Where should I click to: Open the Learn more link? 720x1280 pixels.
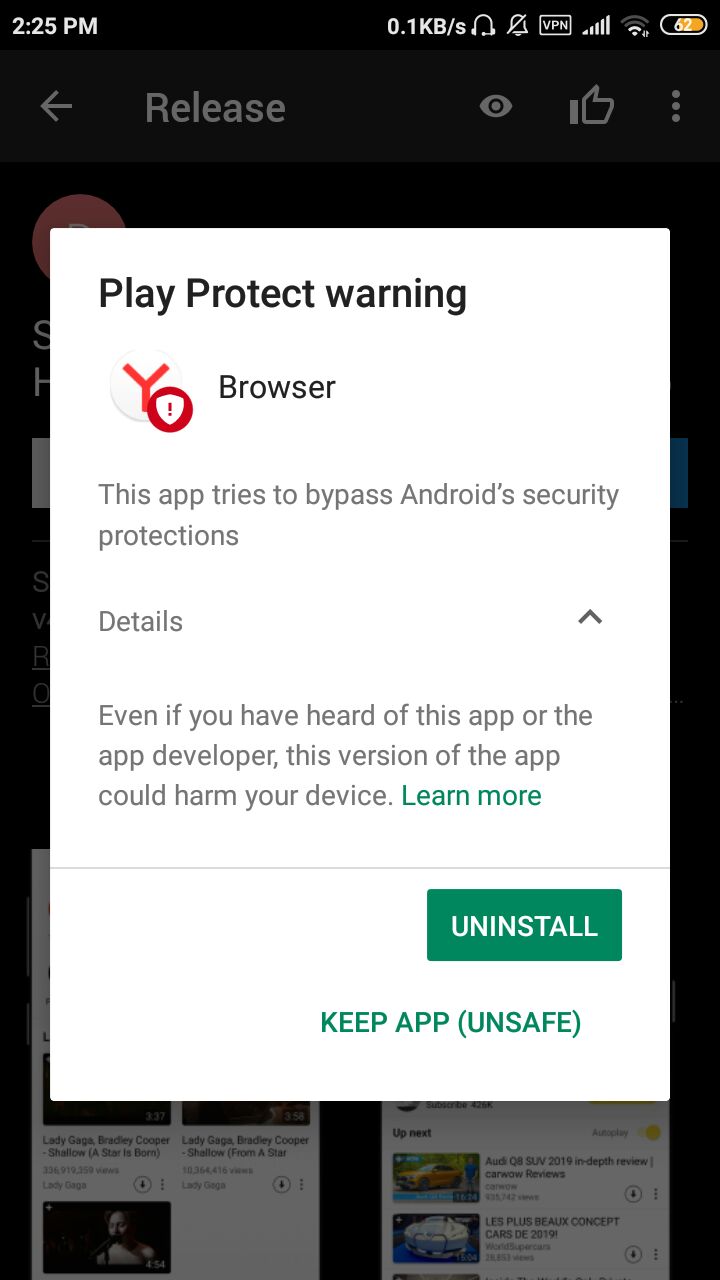click(471, 795)
